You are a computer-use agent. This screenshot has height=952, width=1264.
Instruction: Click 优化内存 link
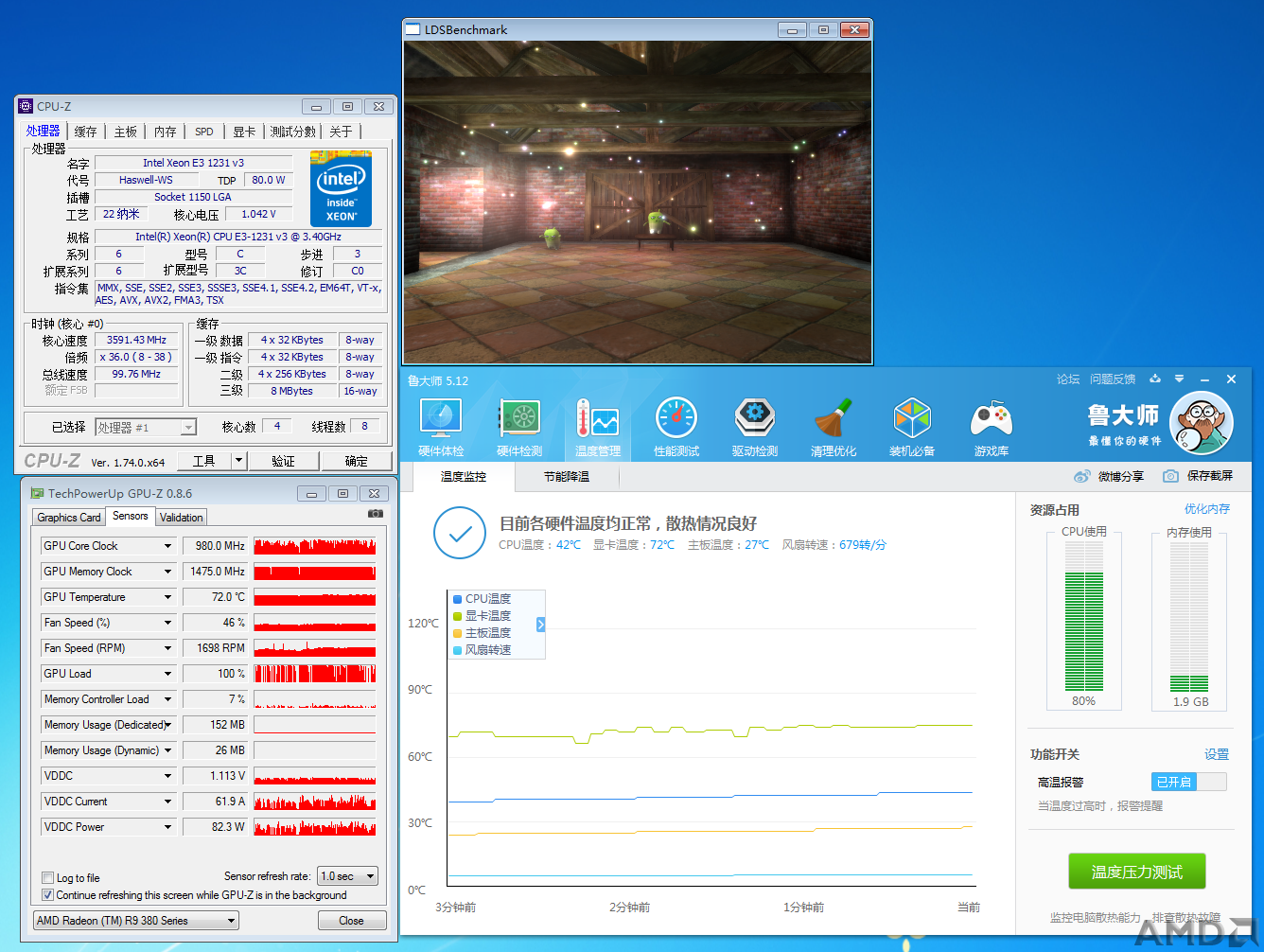(1207, 509)
